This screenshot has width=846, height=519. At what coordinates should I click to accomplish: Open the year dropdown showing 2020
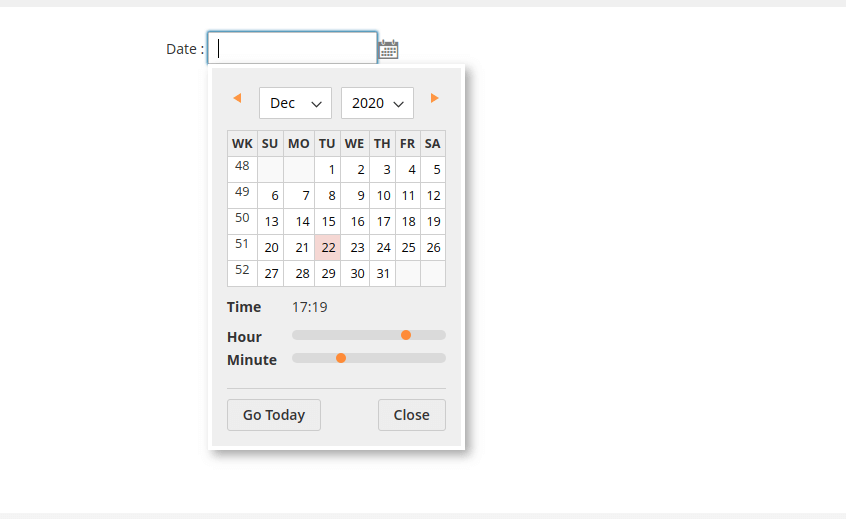(377, 103)
